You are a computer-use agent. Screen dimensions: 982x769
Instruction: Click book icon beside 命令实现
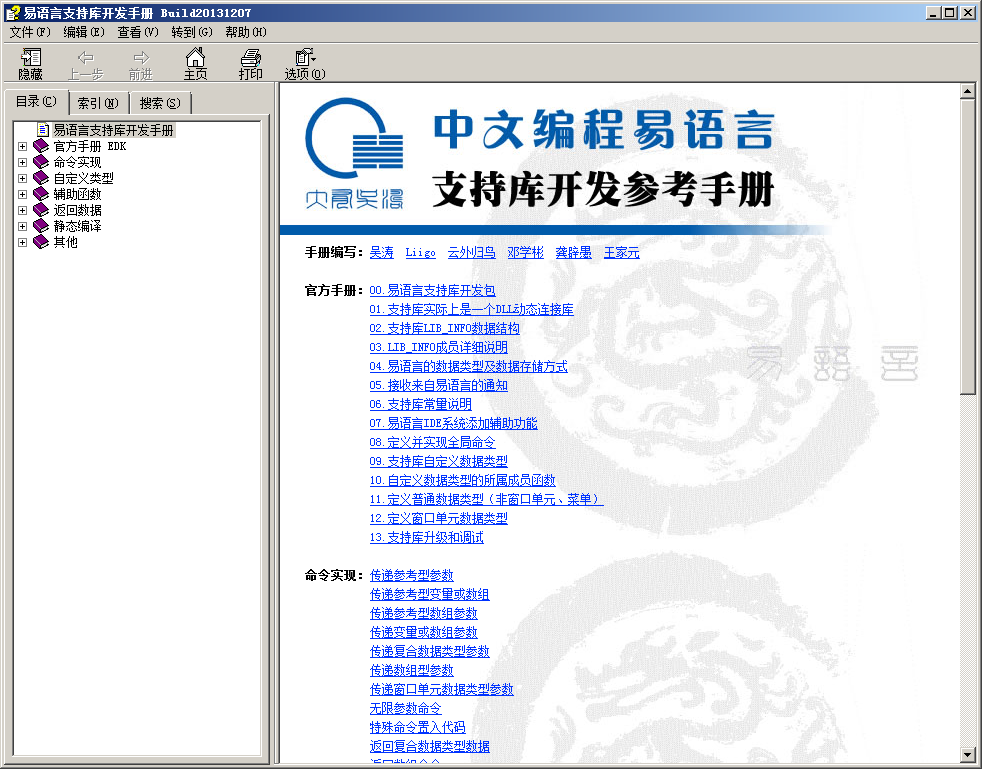tap(41, 162)
